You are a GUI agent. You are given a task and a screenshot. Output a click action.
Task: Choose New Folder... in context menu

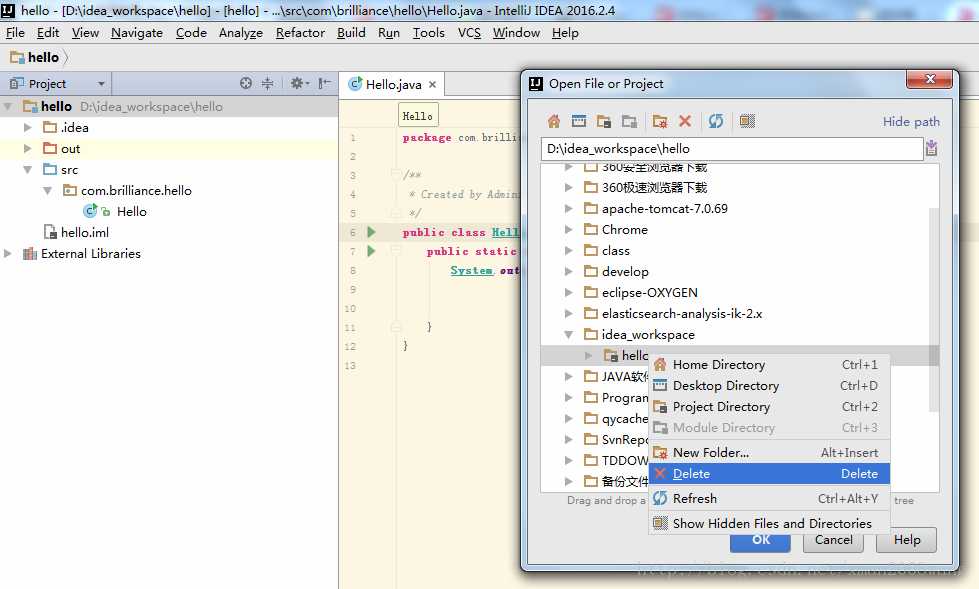769,452
